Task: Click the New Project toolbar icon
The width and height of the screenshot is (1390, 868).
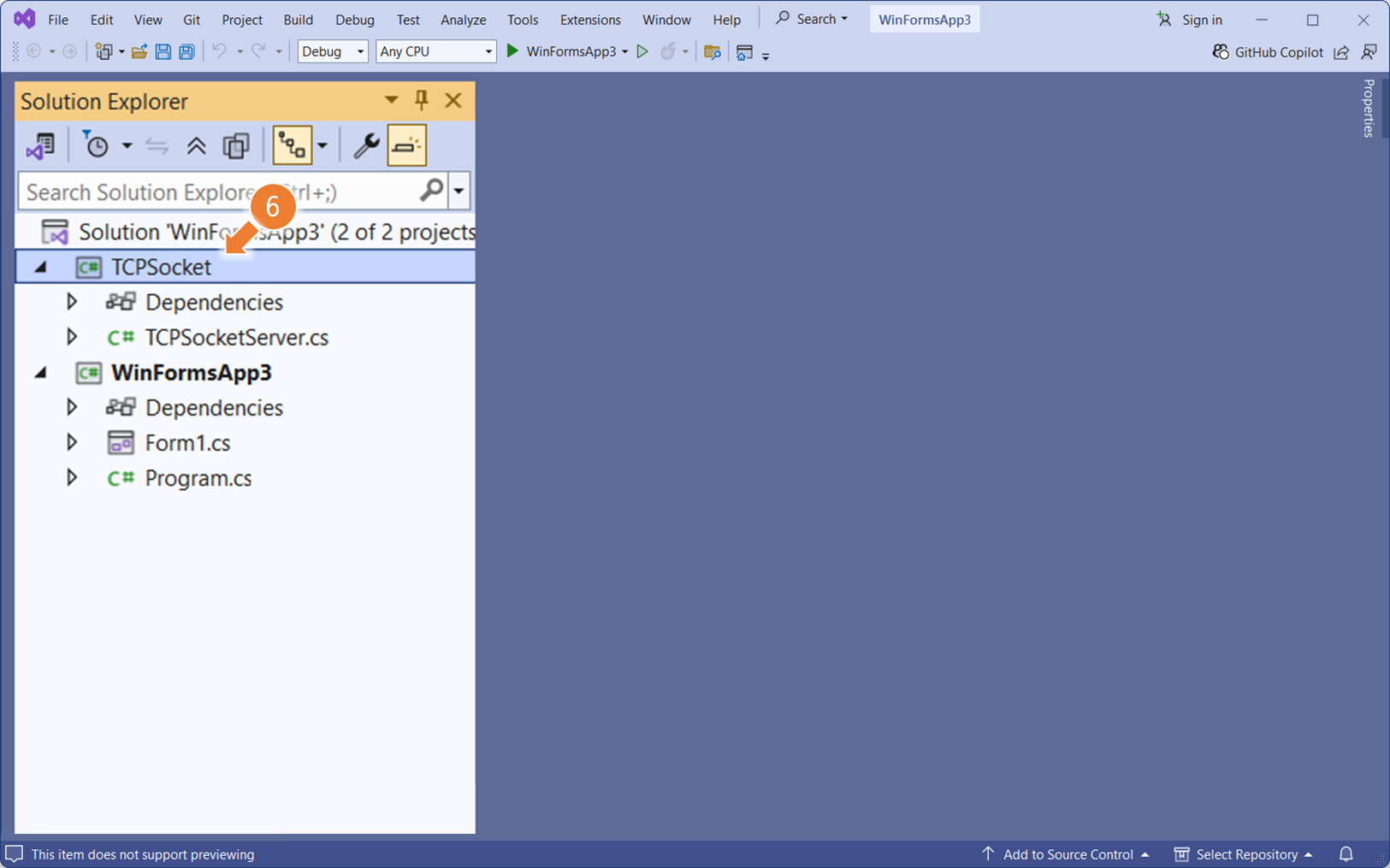Action: click(x=104, y=51)
